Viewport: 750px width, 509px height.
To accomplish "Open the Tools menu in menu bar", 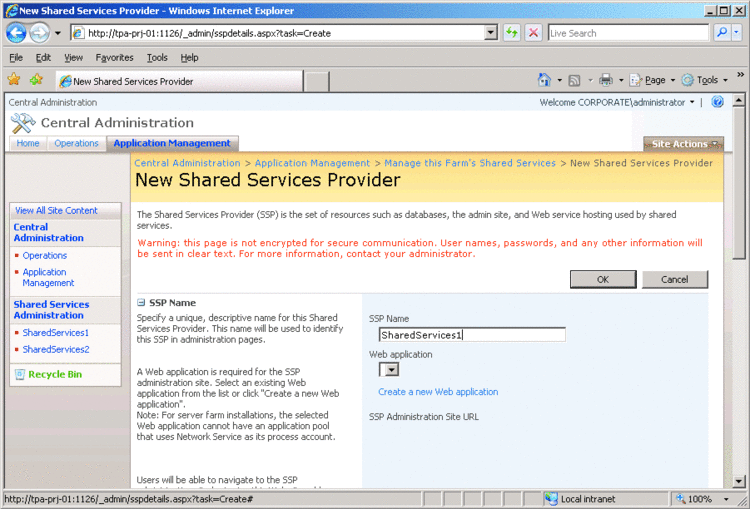I will click(157, 58).
